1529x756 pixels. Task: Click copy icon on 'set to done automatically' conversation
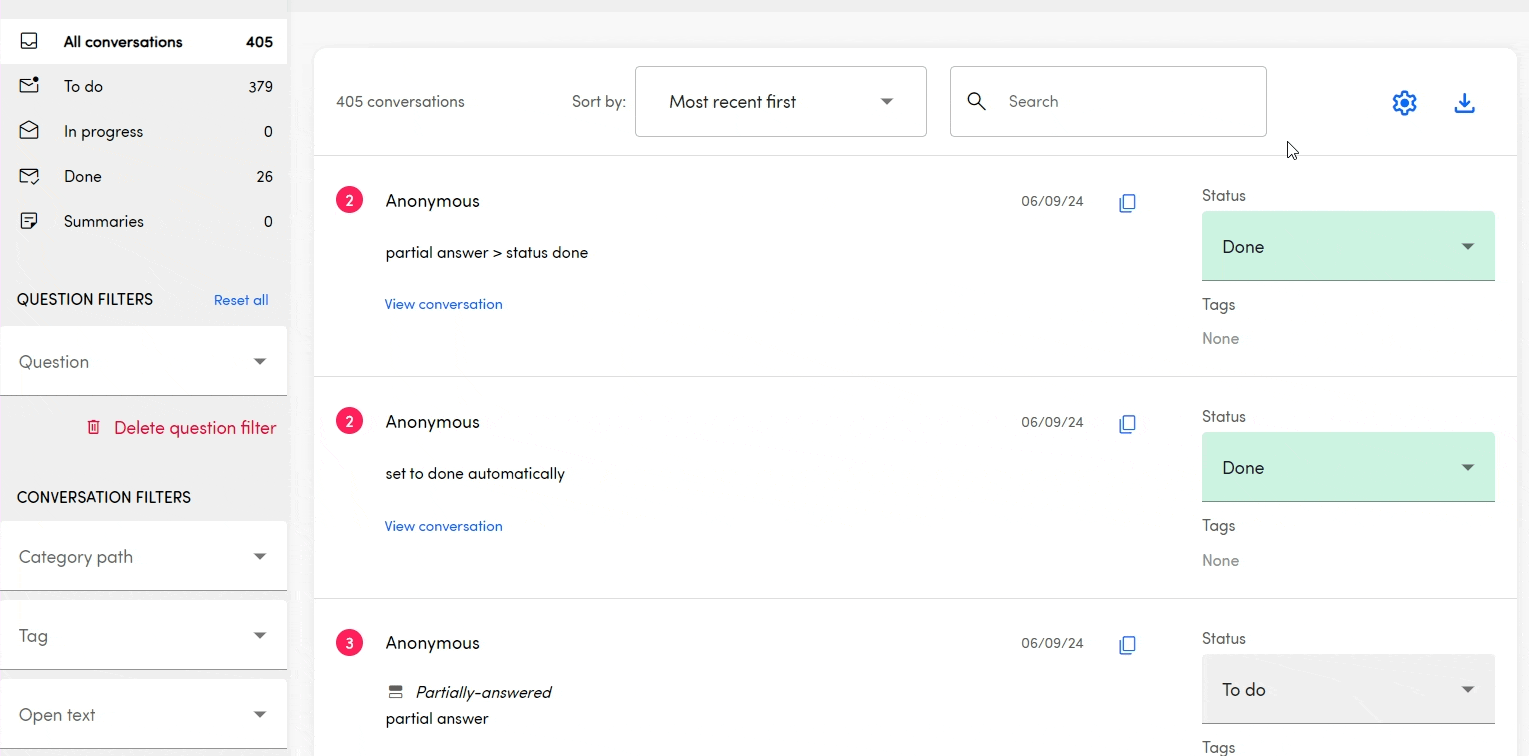click(1127, 424)
